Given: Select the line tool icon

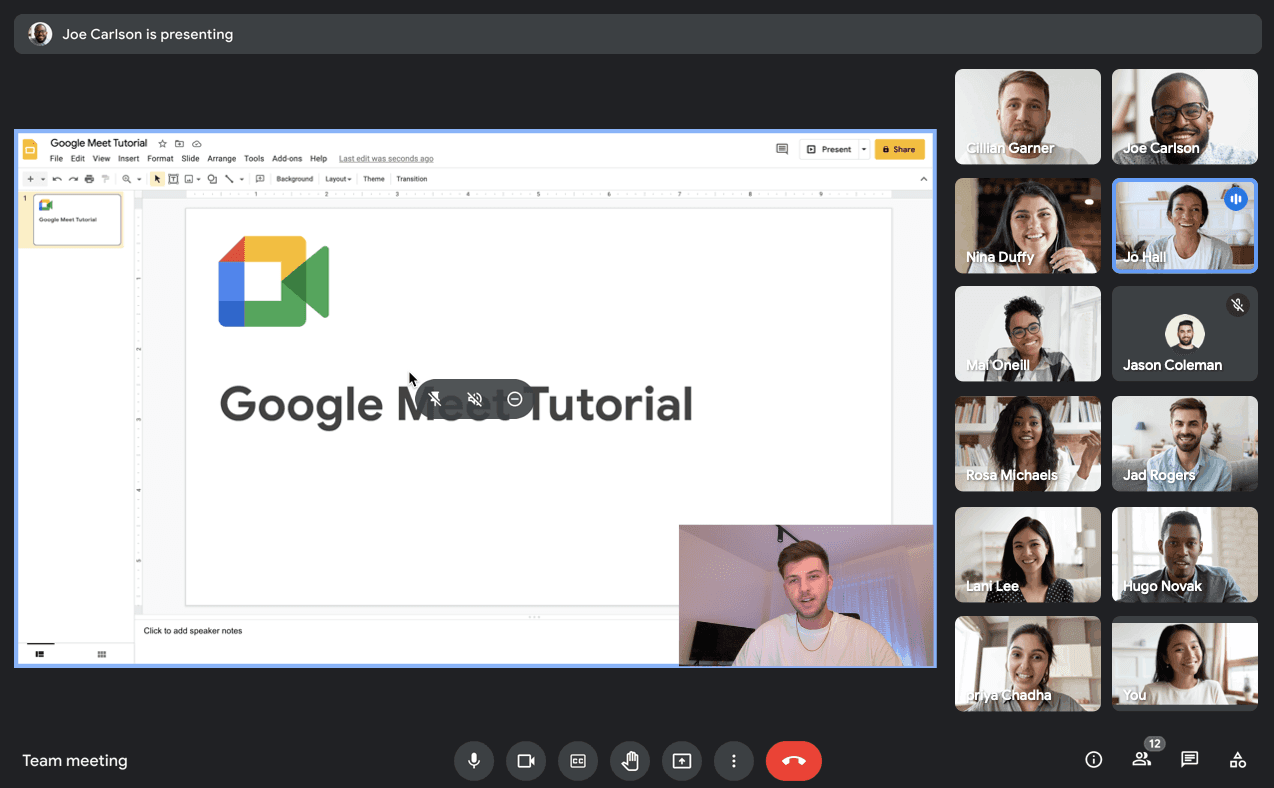Looking at the screenshot, I should [x=229, y=179].
